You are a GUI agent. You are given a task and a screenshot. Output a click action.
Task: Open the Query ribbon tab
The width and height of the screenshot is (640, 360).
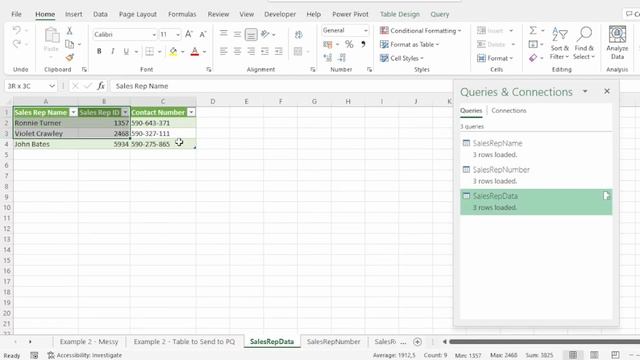[x=440, y=14]
